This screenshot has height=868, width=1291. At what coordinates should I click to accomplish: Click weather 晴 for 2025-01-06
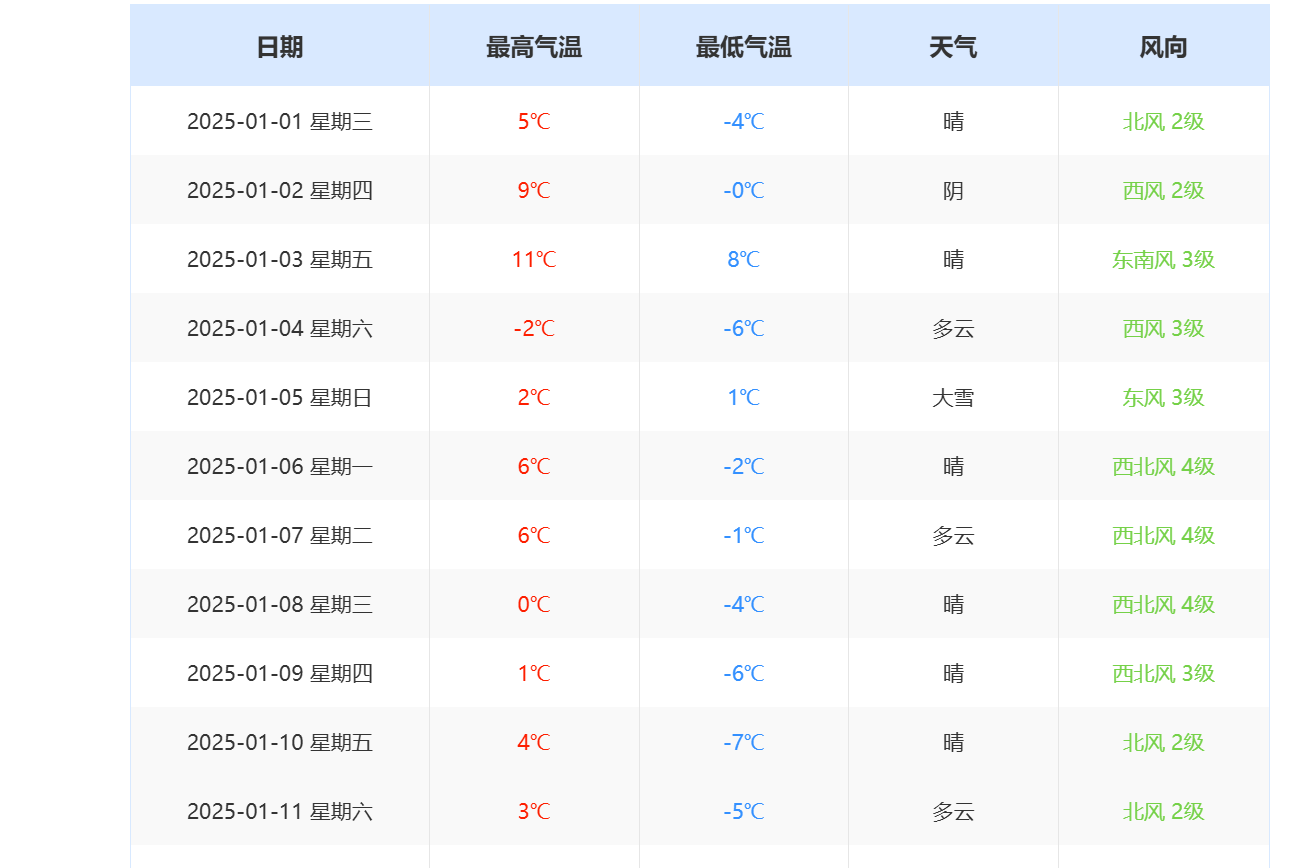click(x=953, y=466)
